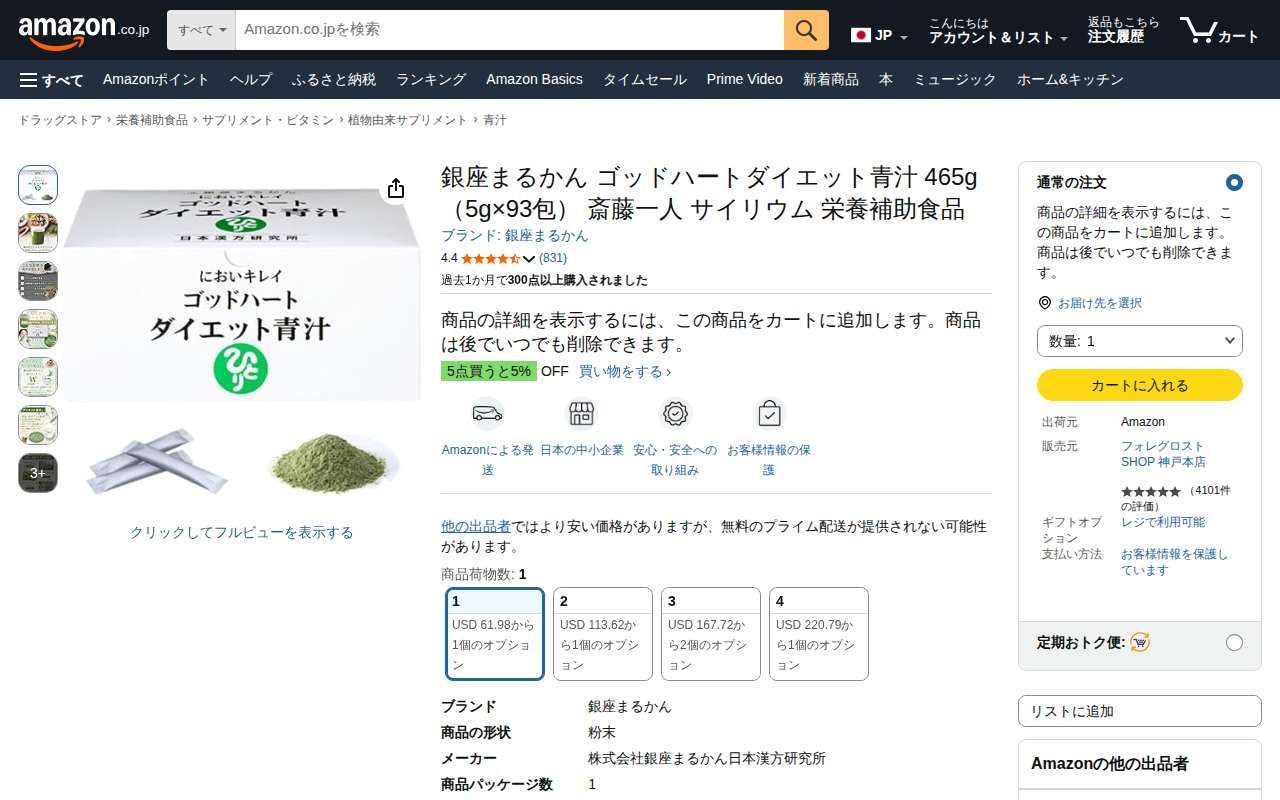Screen dimensions: 1280x800
Task: Expand the rating breakdown chevron
Action: [530, 259]
